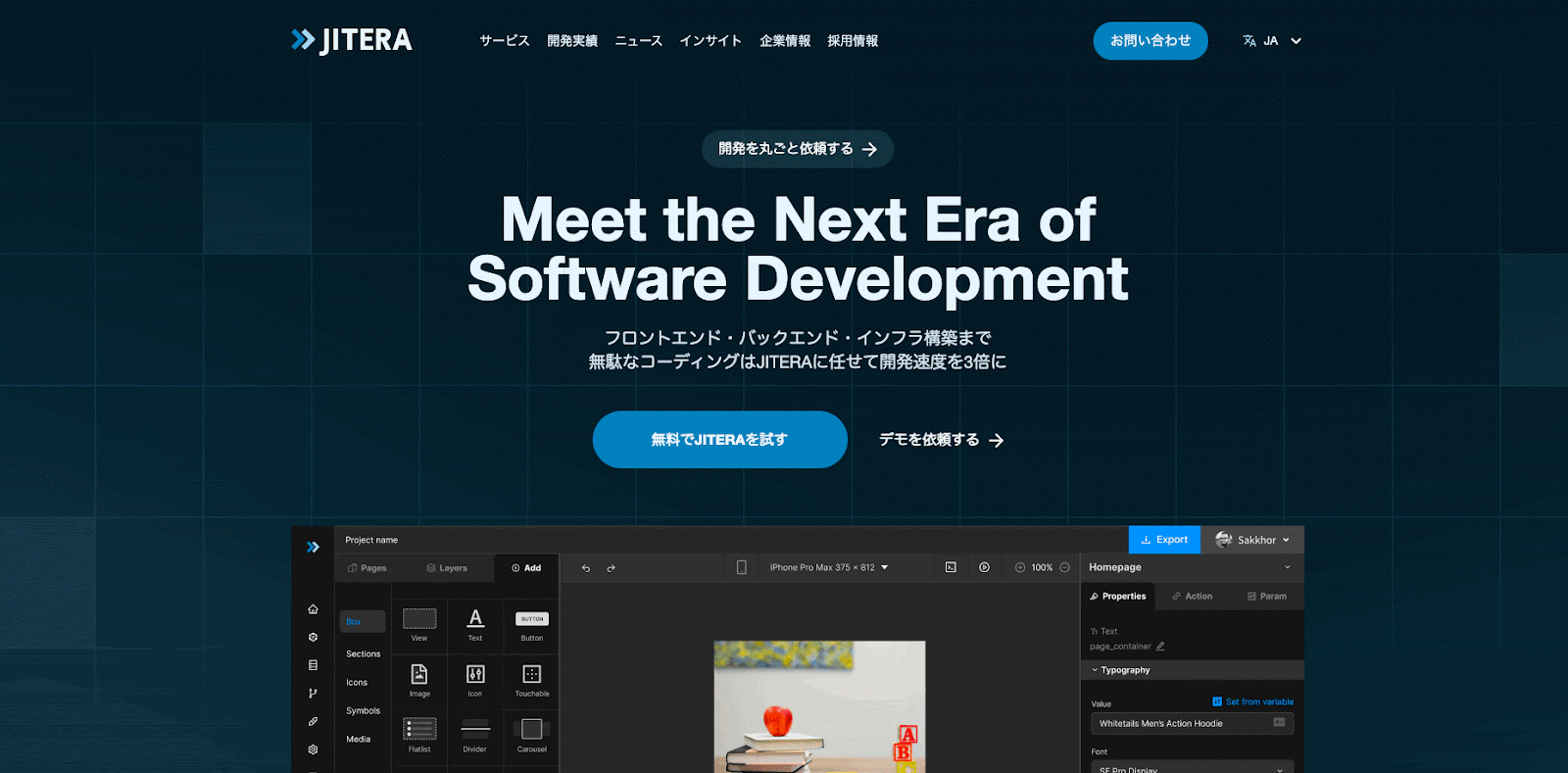Screen dimensions: 1568x773
Task: Click the デモを依頼する link
Action: click(942, 440)
